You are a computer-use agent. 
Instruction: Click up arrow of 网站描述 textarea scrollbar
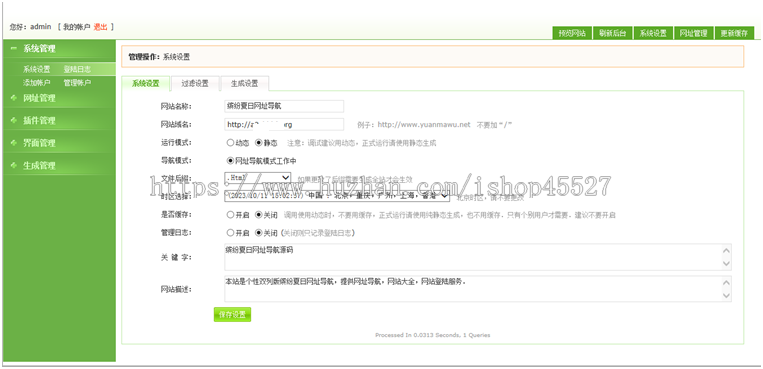click(x=727, y=283)
